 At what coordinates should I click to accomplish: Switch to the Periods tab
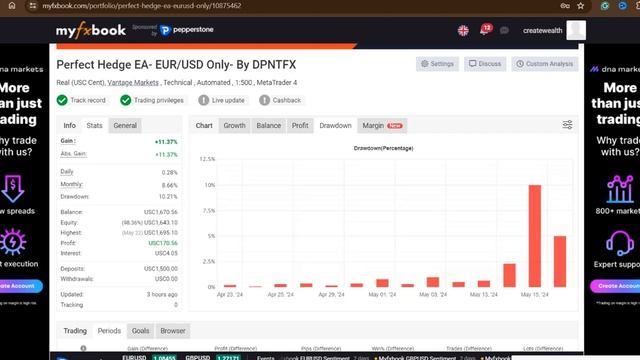point(109,331)
